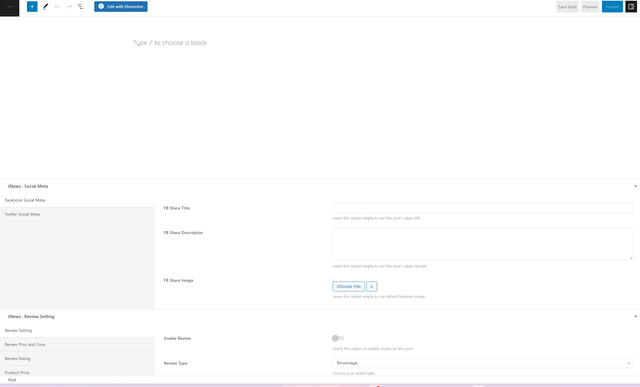Select the Review Setting tab
640x387 pixels.
pyautogui.click(x=77, y=330)
